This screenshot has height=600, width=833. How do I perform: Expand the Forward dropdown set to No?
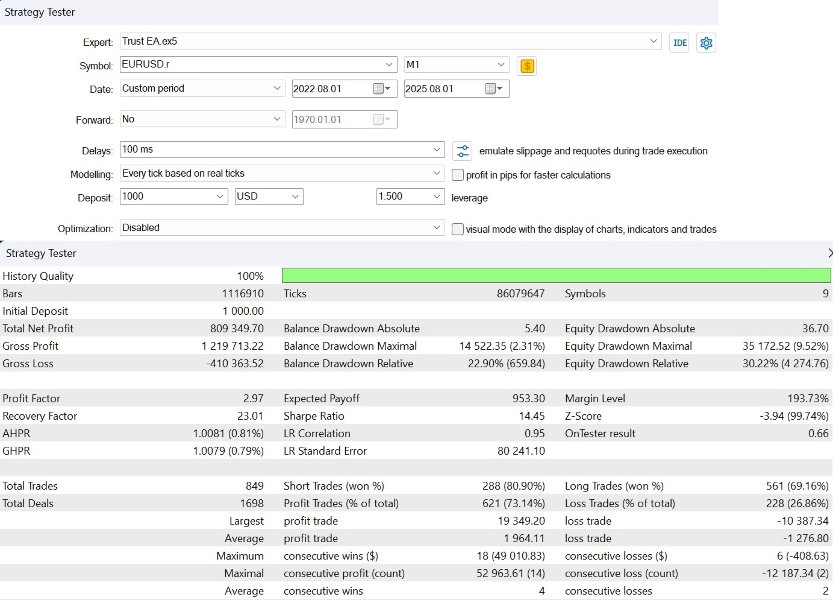(277, 119)
